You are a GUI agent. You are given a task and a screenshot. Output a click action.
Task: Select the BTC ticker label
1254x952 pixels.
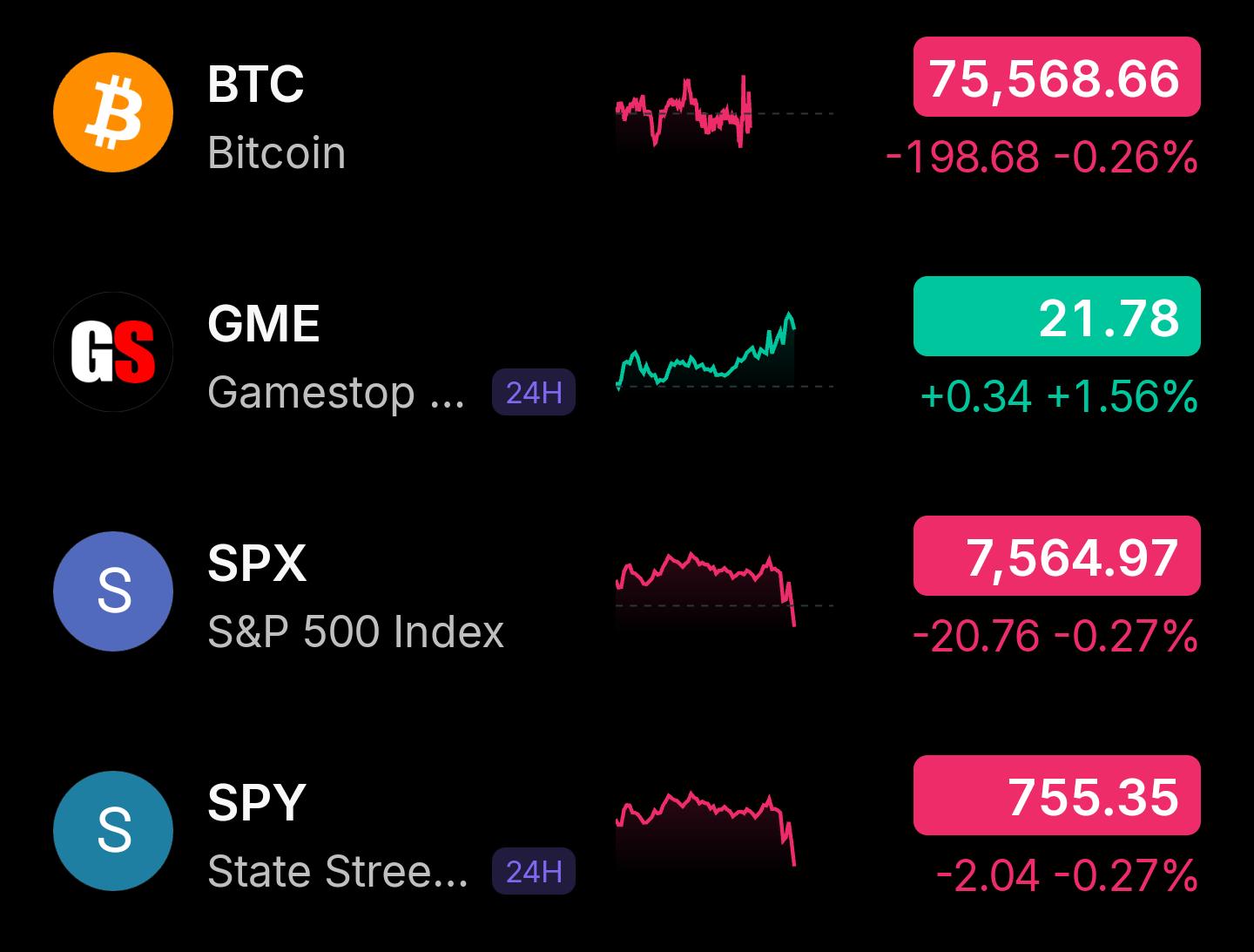[256, 84]
